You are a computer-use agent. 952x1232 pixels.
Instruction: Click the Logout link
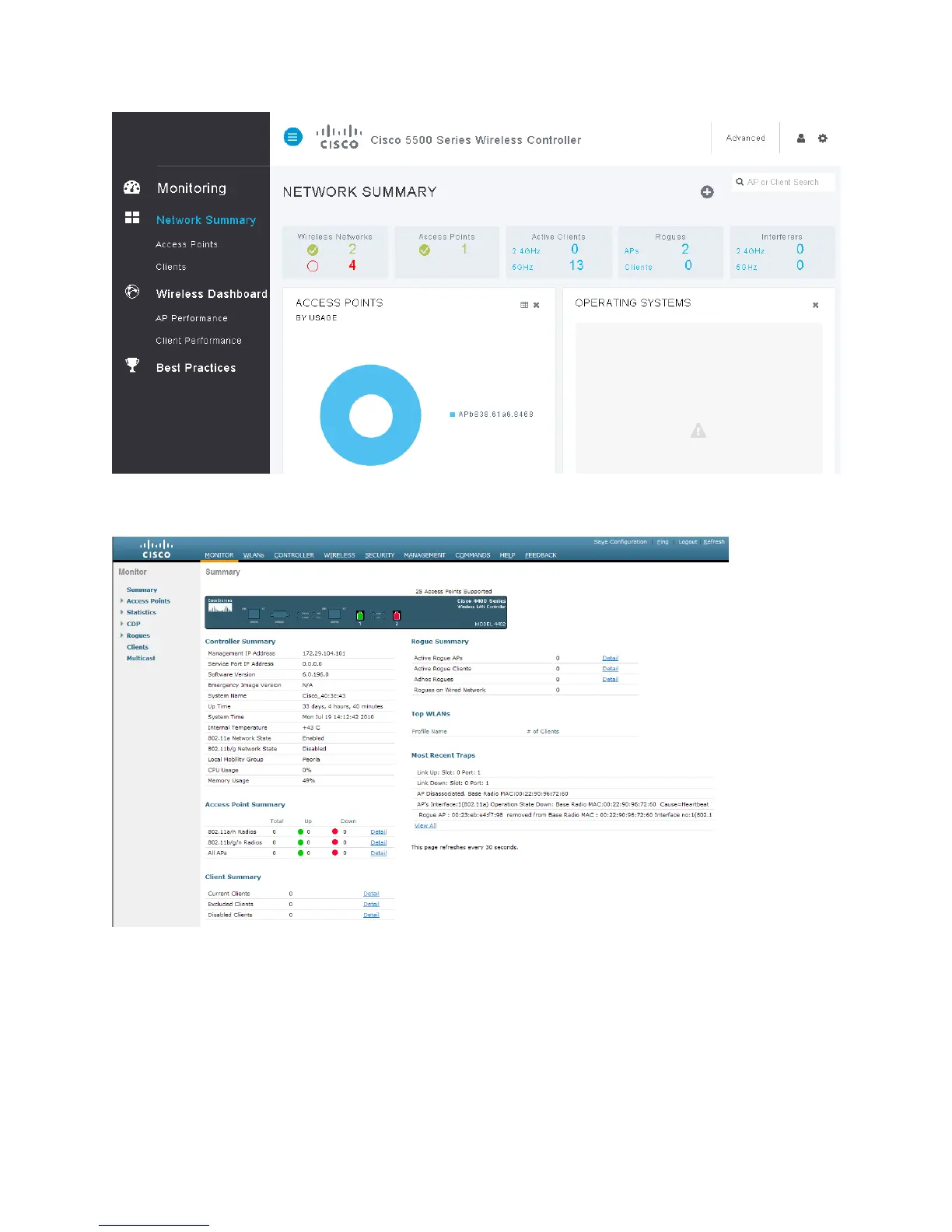click(688, 542)
